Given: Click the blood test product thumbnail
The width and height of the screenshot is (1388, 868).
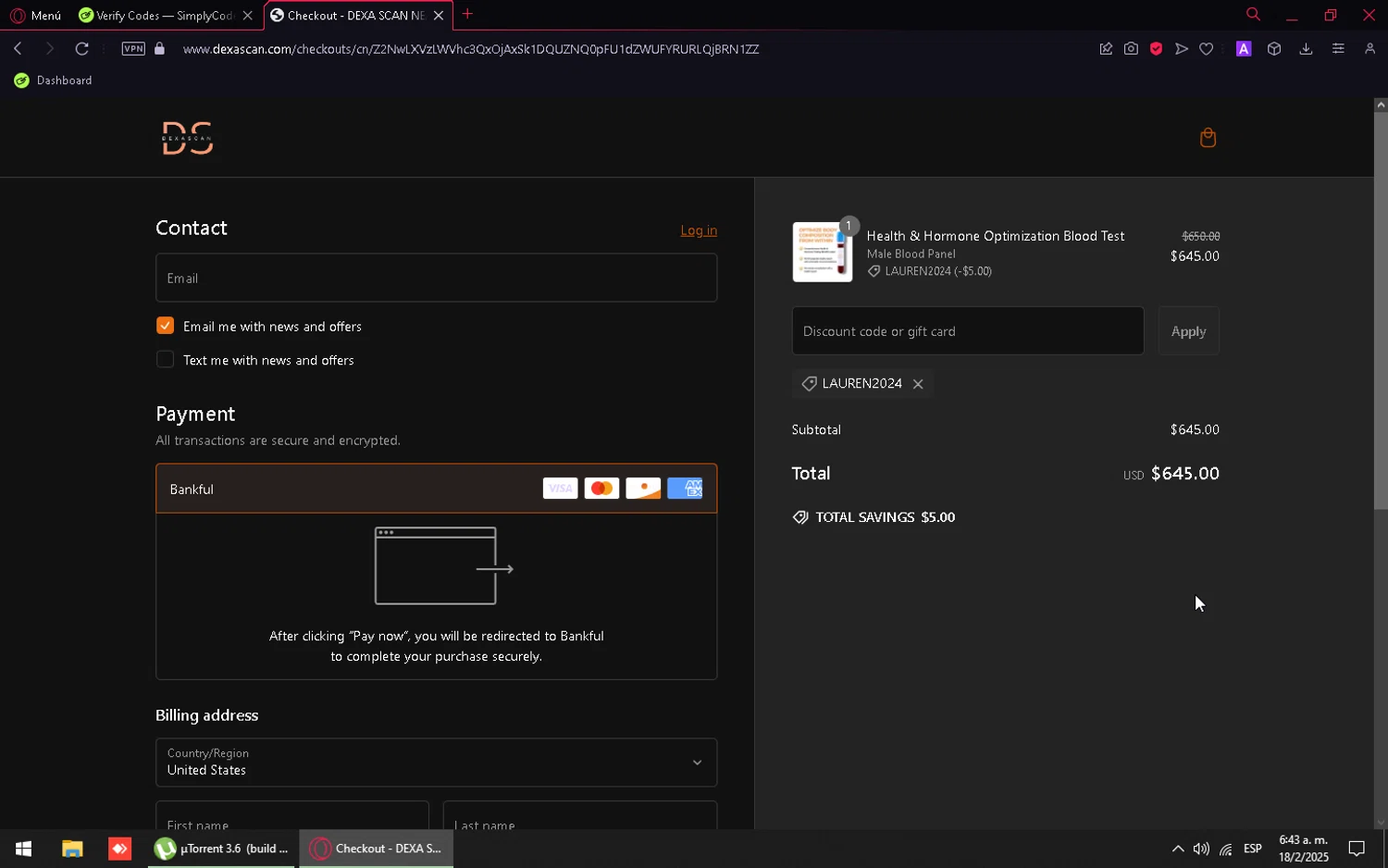Looking at the screenshot, I should (822, 252).
